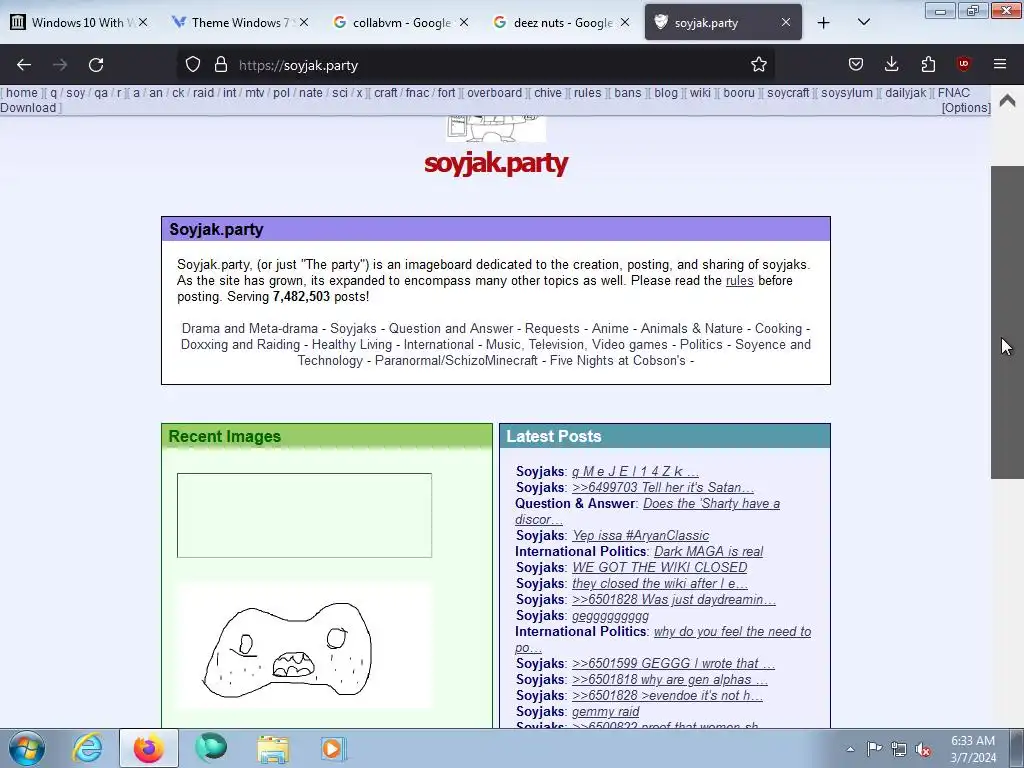Open tracking protection shield in address bar

pos(193,65)
